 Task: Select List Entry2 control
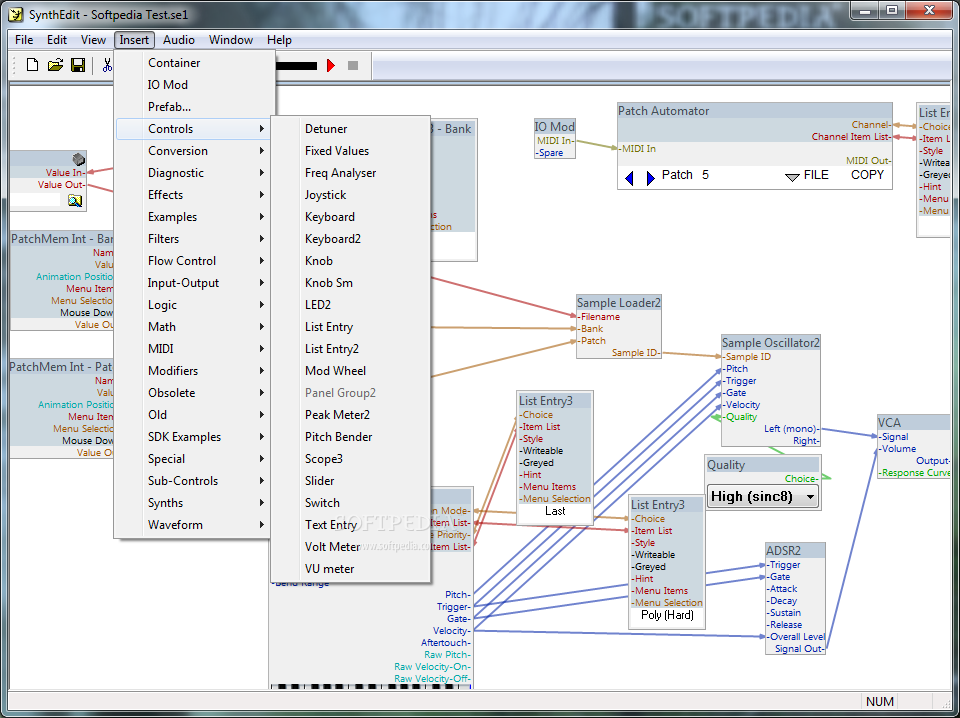(350, 349)
